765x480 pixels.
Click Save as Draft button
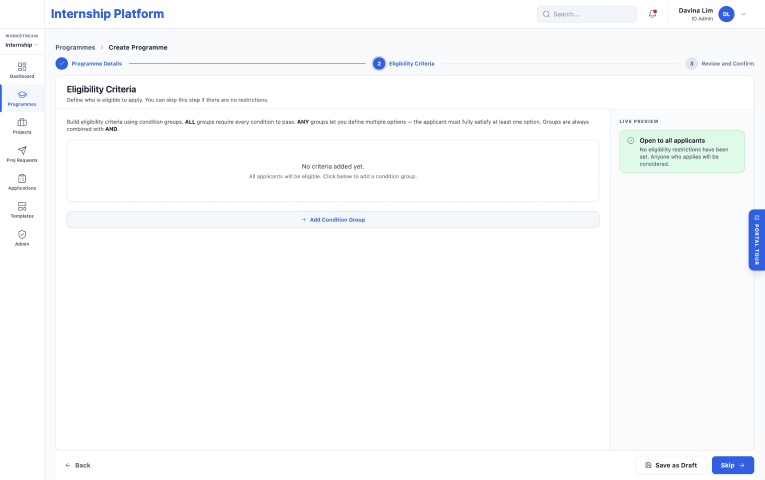click(x=671, y=465)
